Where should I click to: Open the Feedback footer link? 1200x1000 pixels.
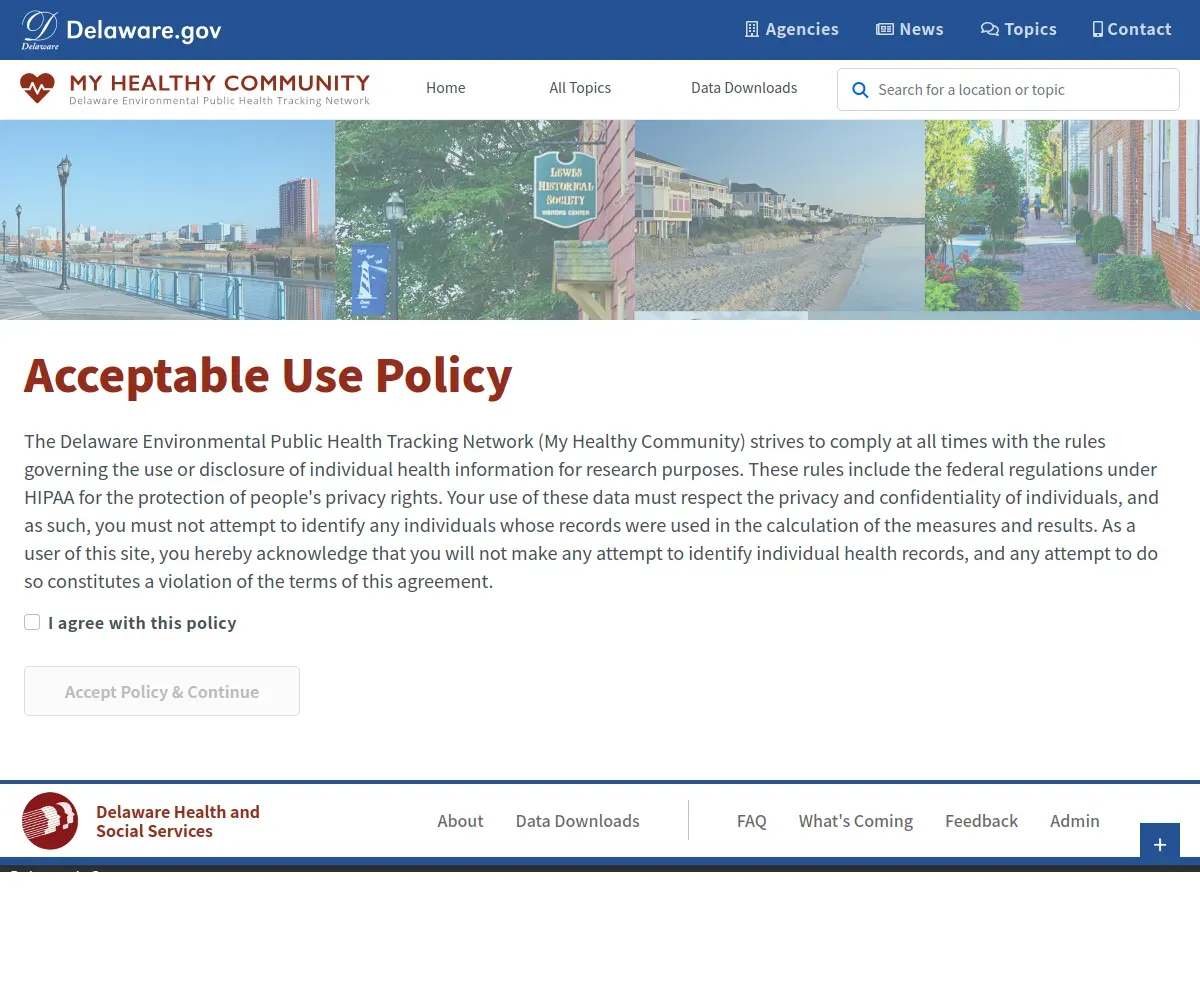tap(981, 821)
